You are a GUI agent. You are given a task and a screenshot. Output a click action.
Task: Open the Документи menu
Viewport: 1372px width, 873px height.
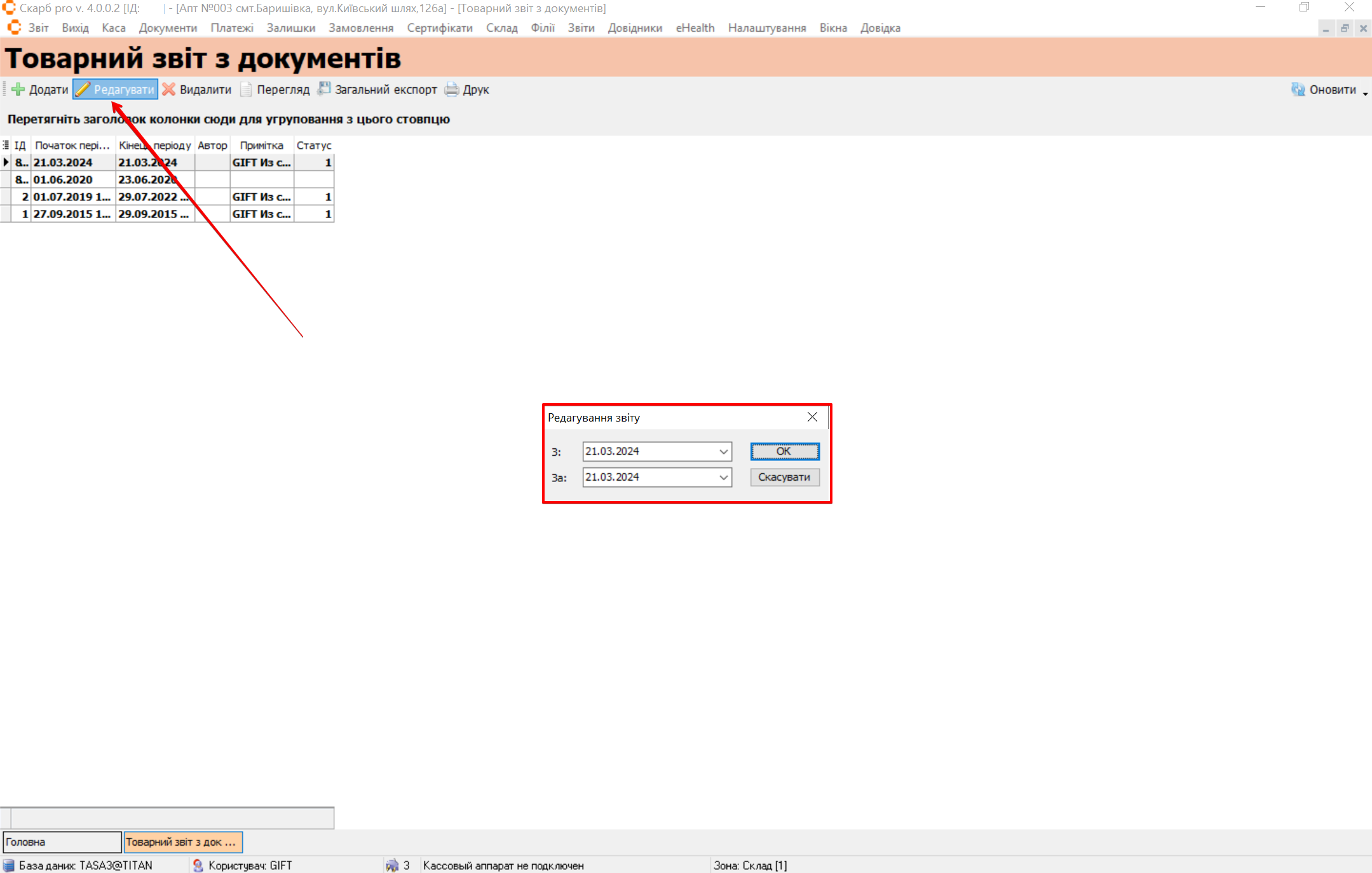[168, 28]
